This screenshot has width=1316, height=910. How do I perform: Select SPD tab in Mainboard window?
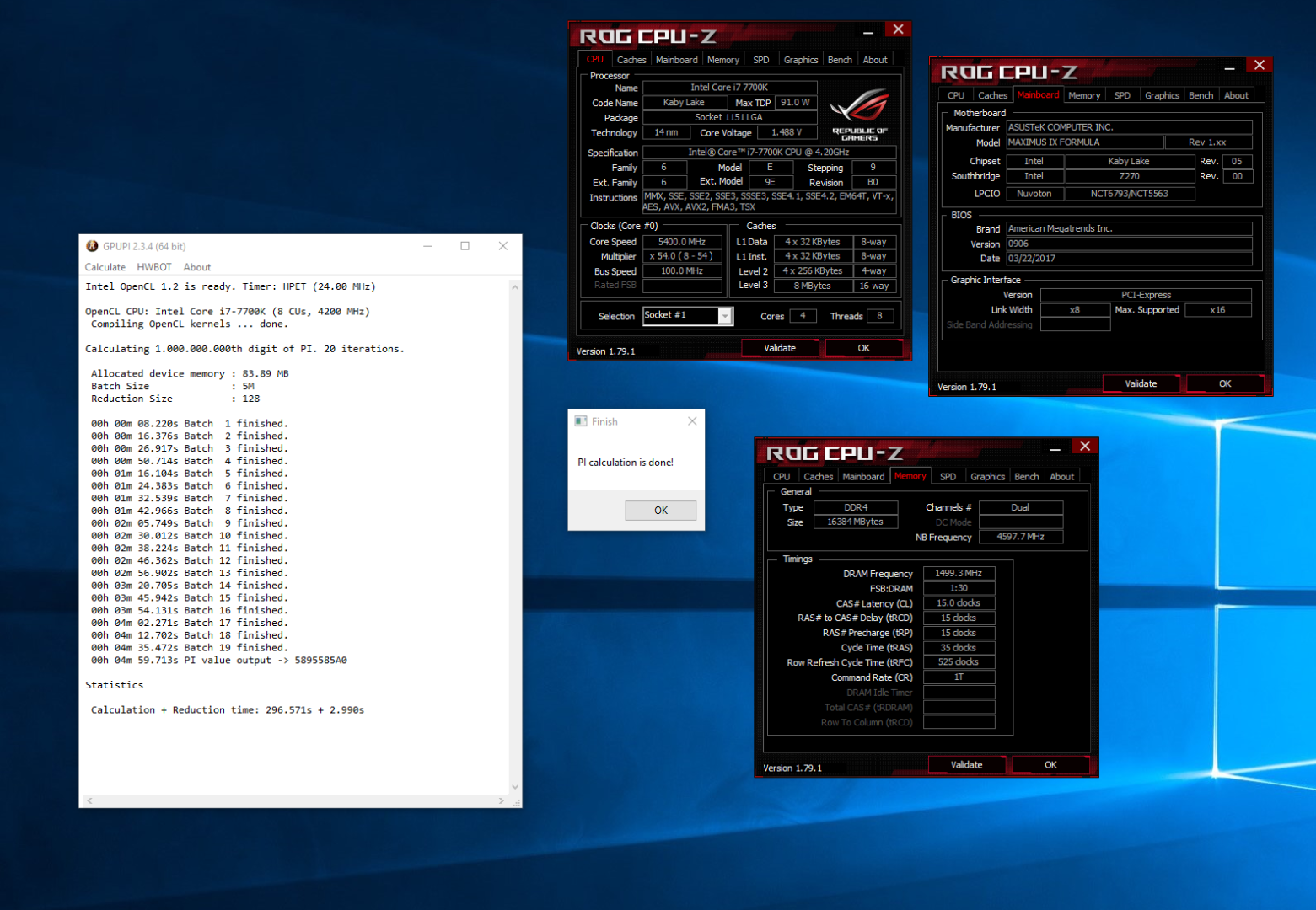(x=1122, y=95)
